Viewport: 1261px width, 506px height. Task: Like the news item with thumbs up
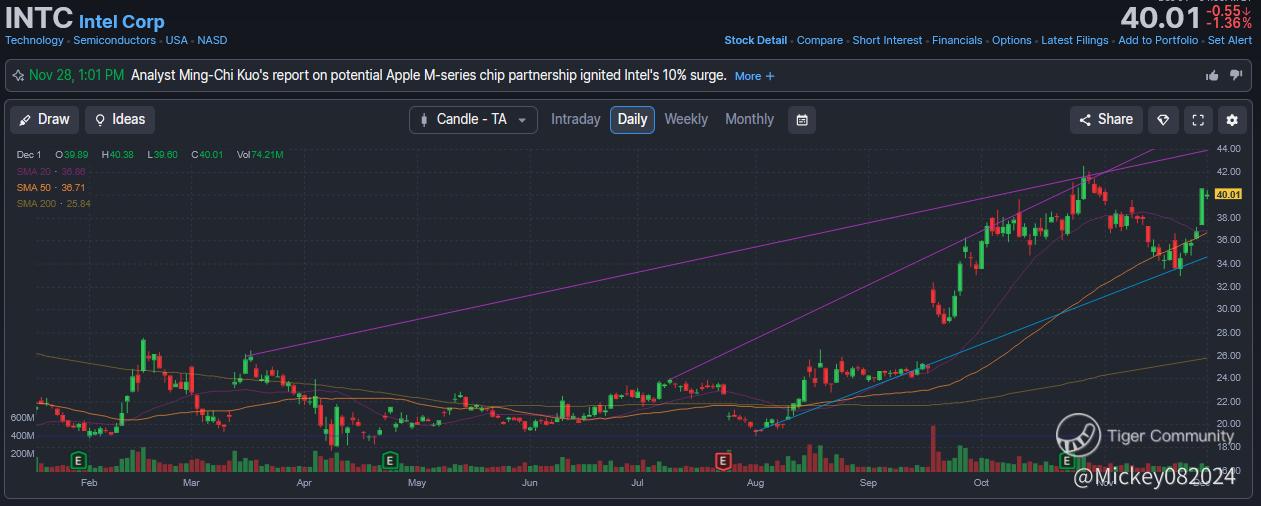coord(1213,75)
